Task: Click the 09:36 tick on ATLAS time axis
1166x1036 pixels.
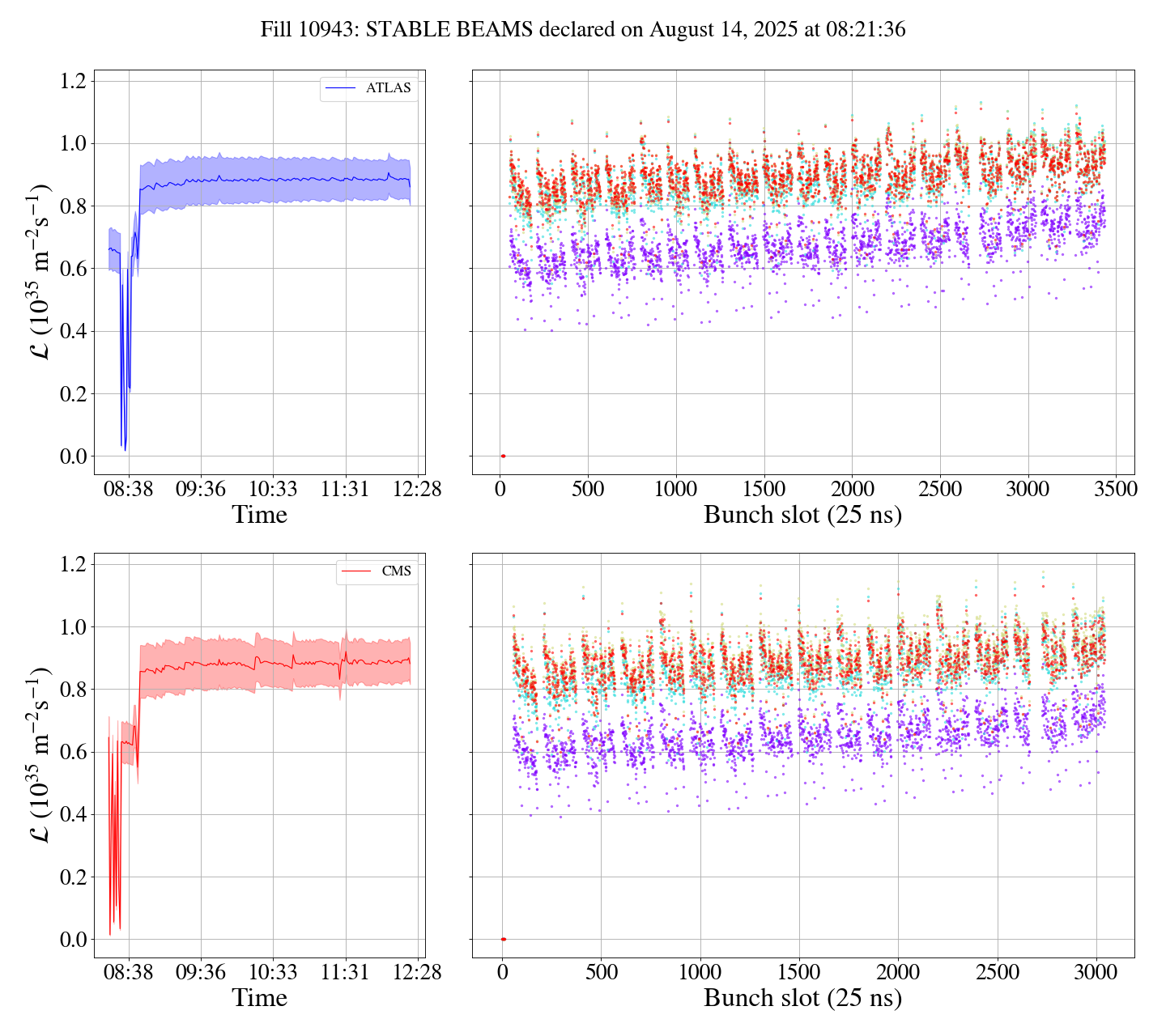Action: pyautogui.click(x=201, y=490)
